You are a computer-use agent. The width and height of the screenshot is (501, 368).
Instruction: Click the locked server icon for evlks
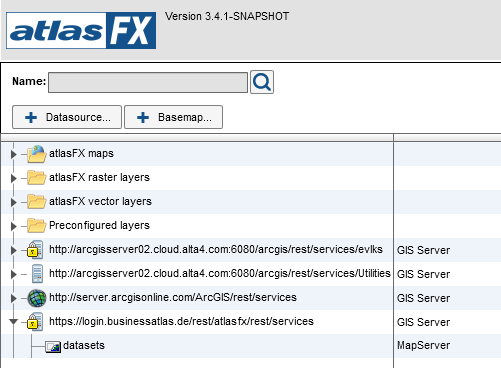(x=35, y=250)
